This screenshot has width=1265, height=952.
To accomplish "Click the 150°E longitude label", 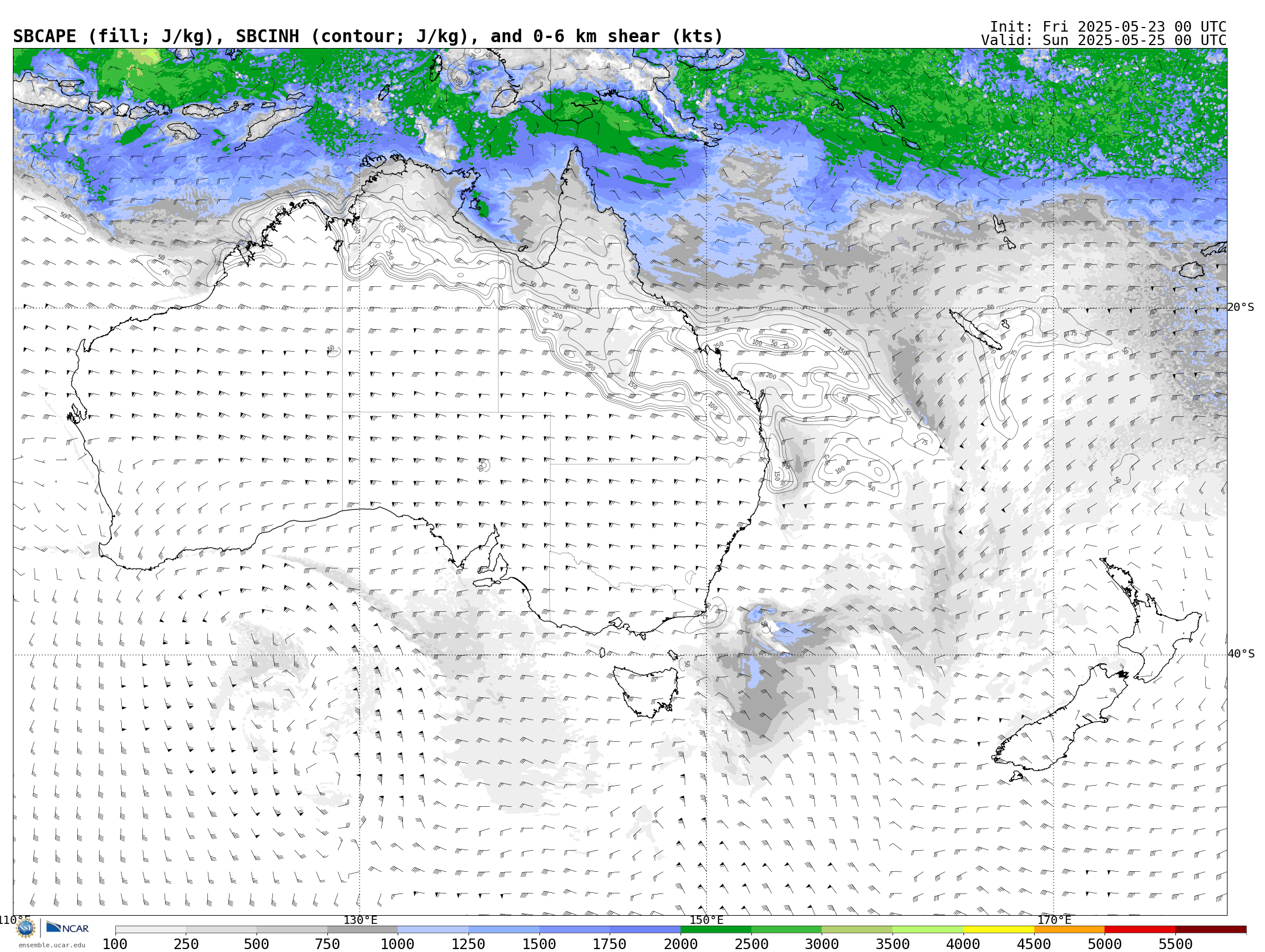I will click(x=707, y=920).
